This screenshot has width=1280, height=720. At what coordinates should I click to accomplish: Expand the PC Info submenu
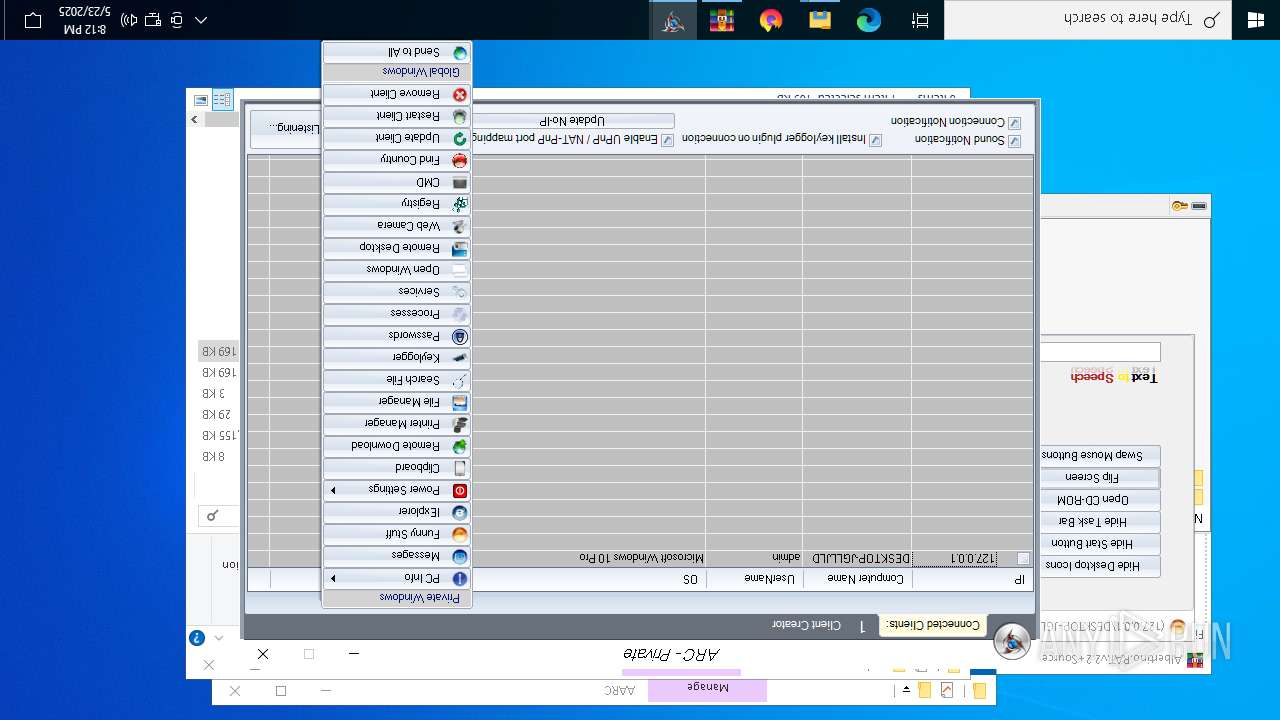397,578
